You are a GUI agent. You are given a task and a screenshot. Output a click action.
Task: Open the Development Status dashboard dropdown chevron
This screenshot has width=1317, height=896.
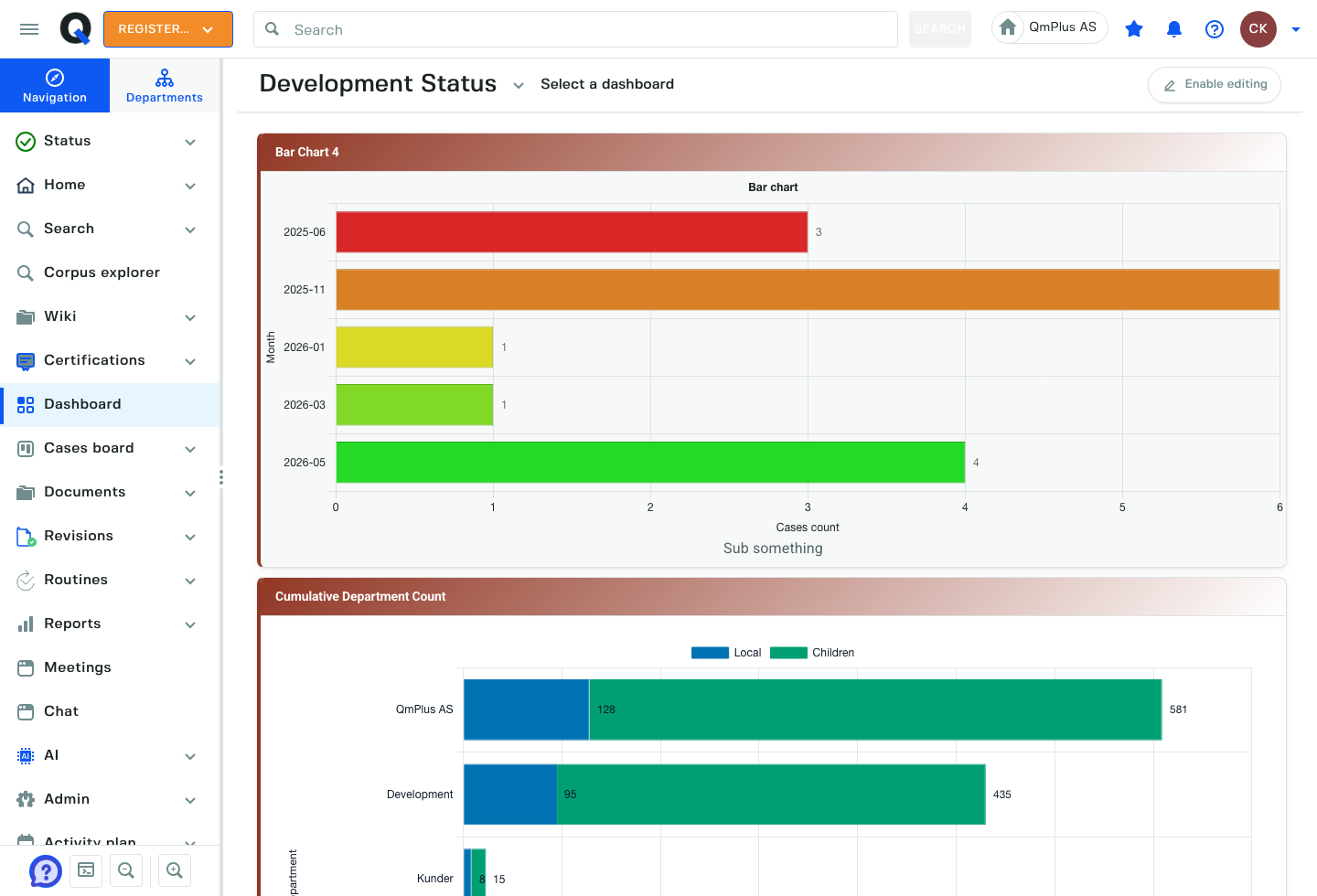coord(519,85)
